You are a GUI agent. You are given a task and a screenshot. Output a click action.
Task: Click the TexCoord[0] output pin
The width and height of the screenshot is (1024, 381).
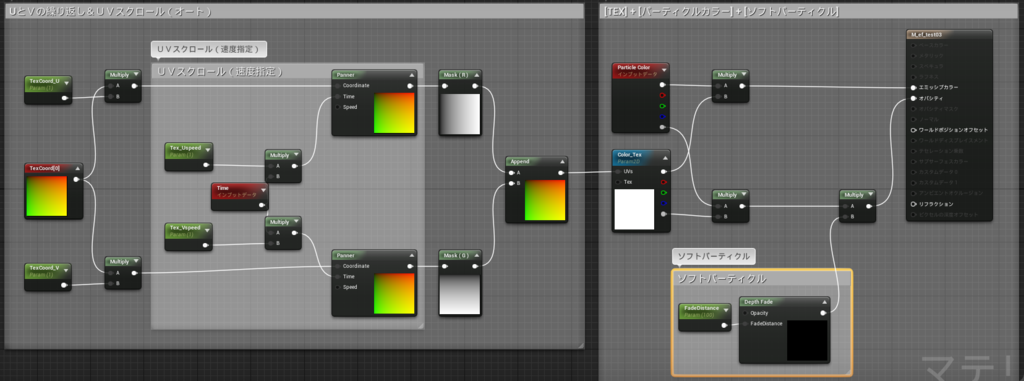(x=76, y=179)
